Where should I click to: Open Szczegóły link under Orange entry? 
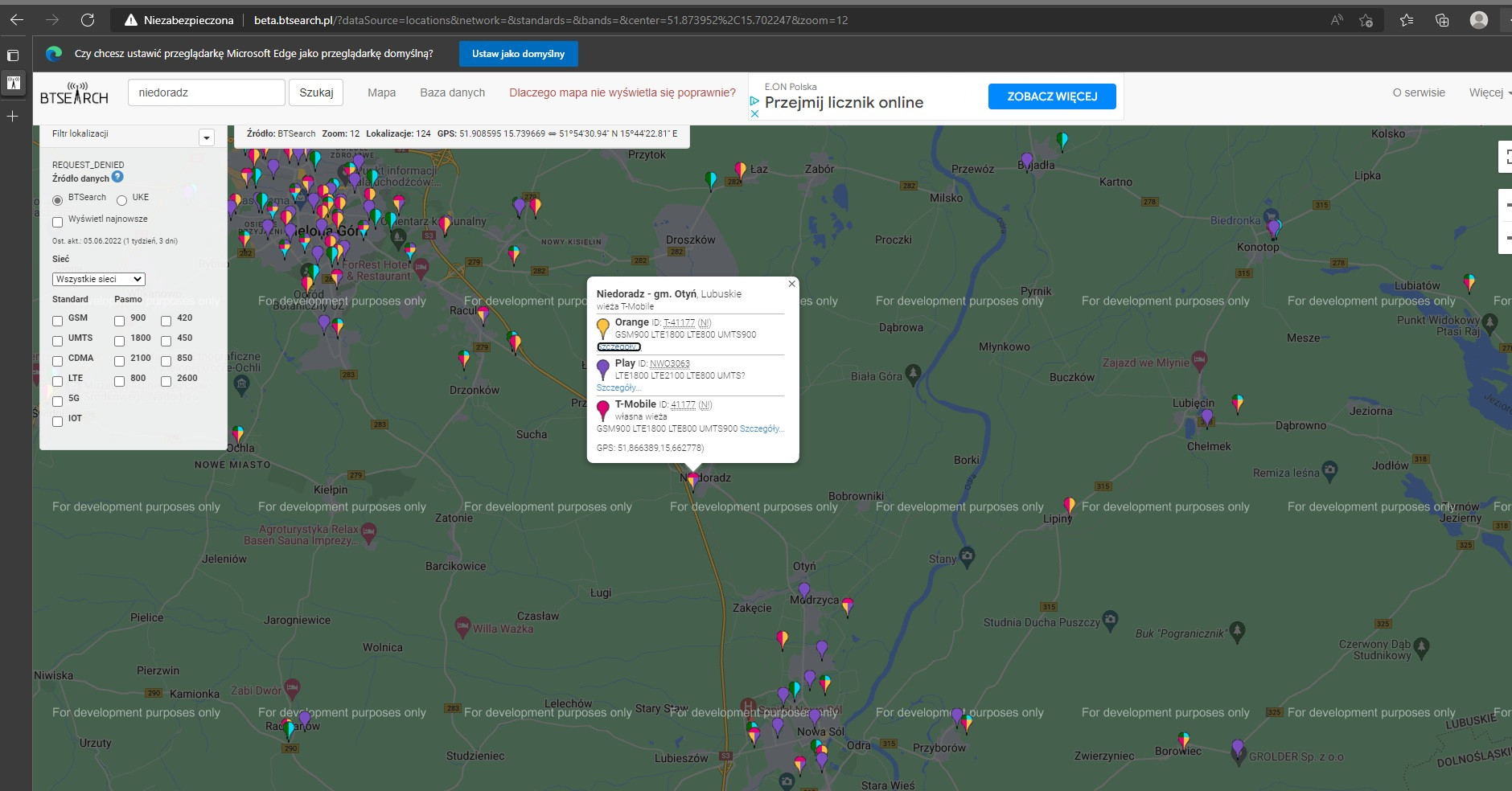tap(618, 347)
